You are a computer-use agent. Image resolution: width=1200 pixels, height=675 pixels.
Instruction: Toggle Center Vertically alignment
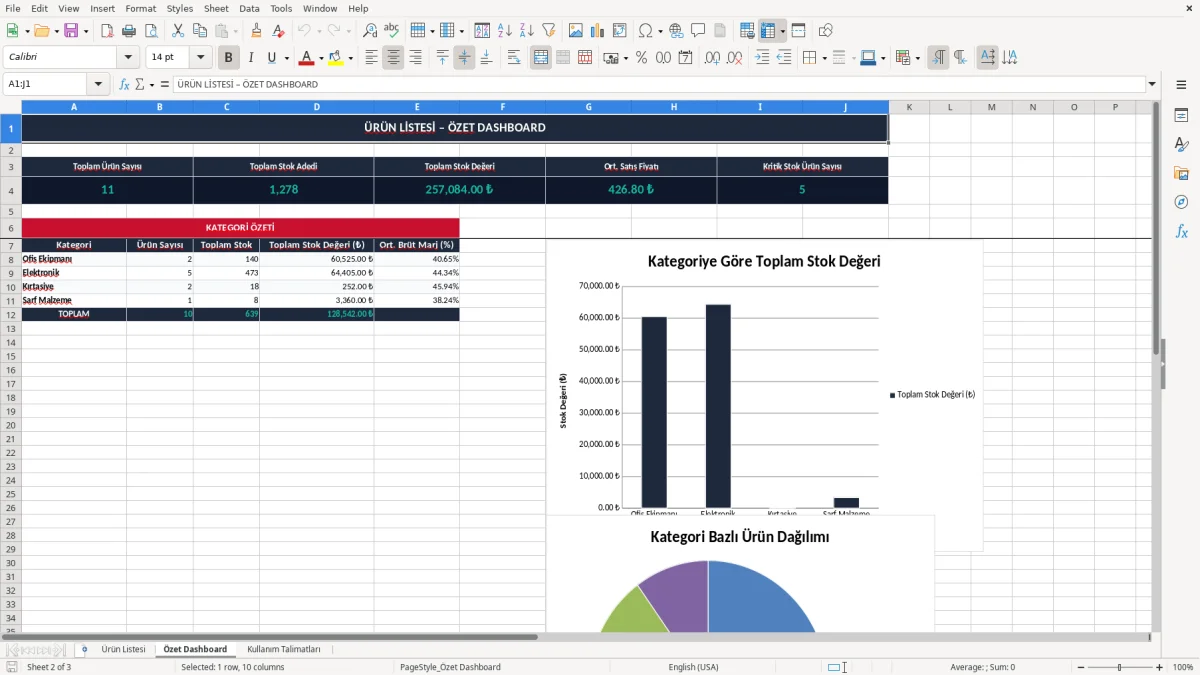click(464, 58)
